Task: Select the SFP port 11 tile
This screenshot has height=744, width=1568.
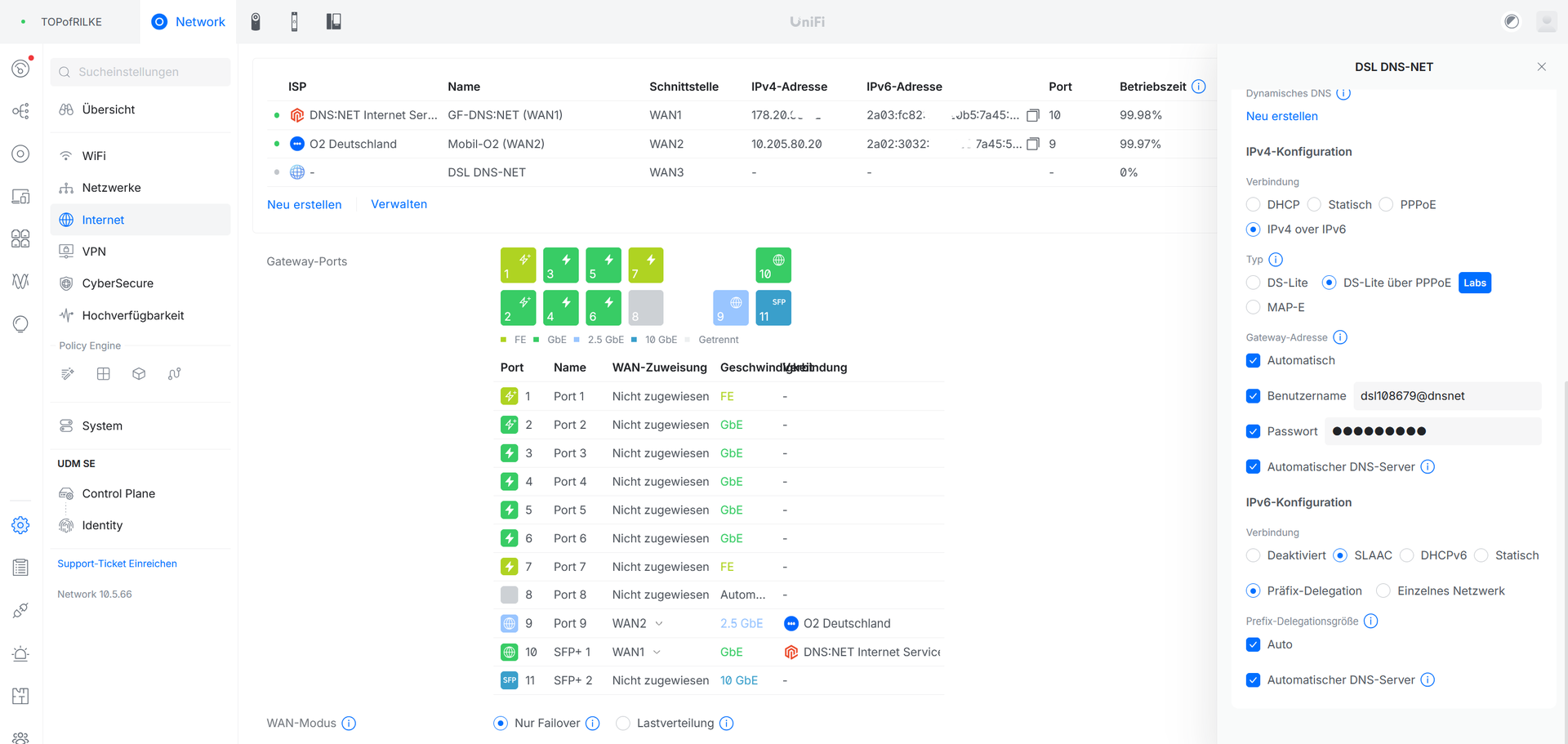Action: click(773, 308)
